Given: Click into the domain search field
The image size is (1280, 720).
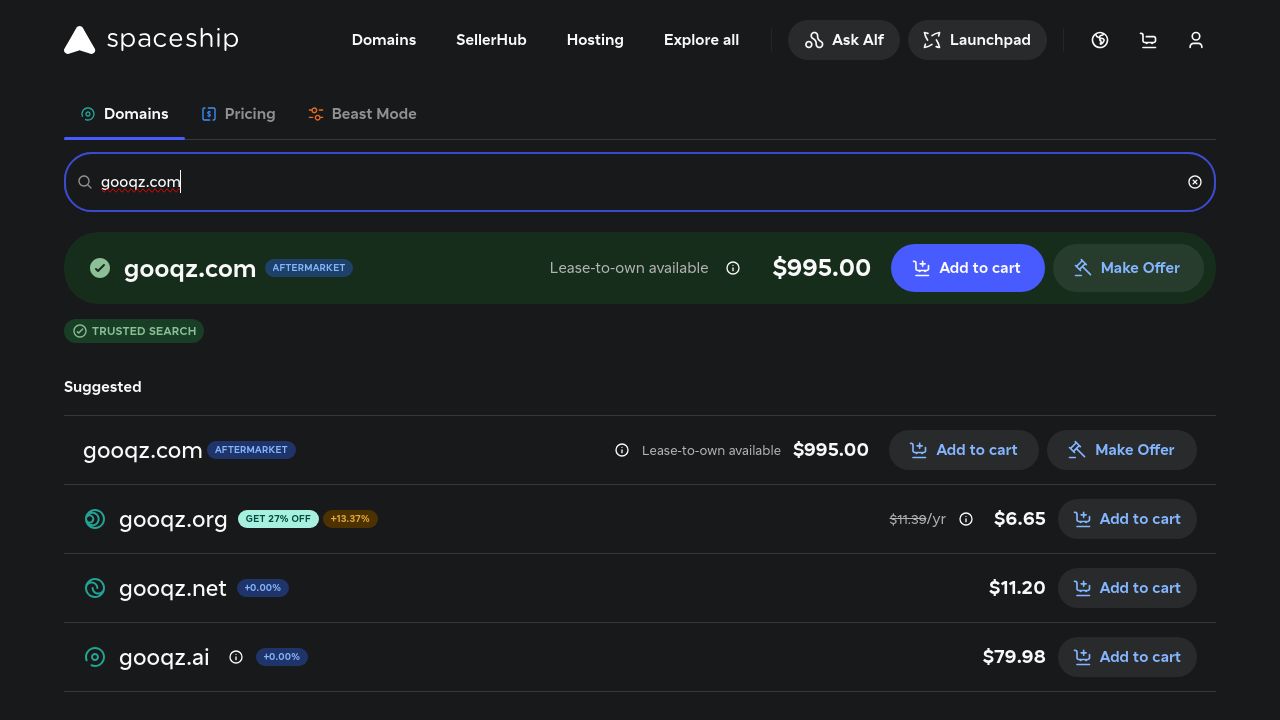Looking at the screenshot, I should (x=640, y=182).
